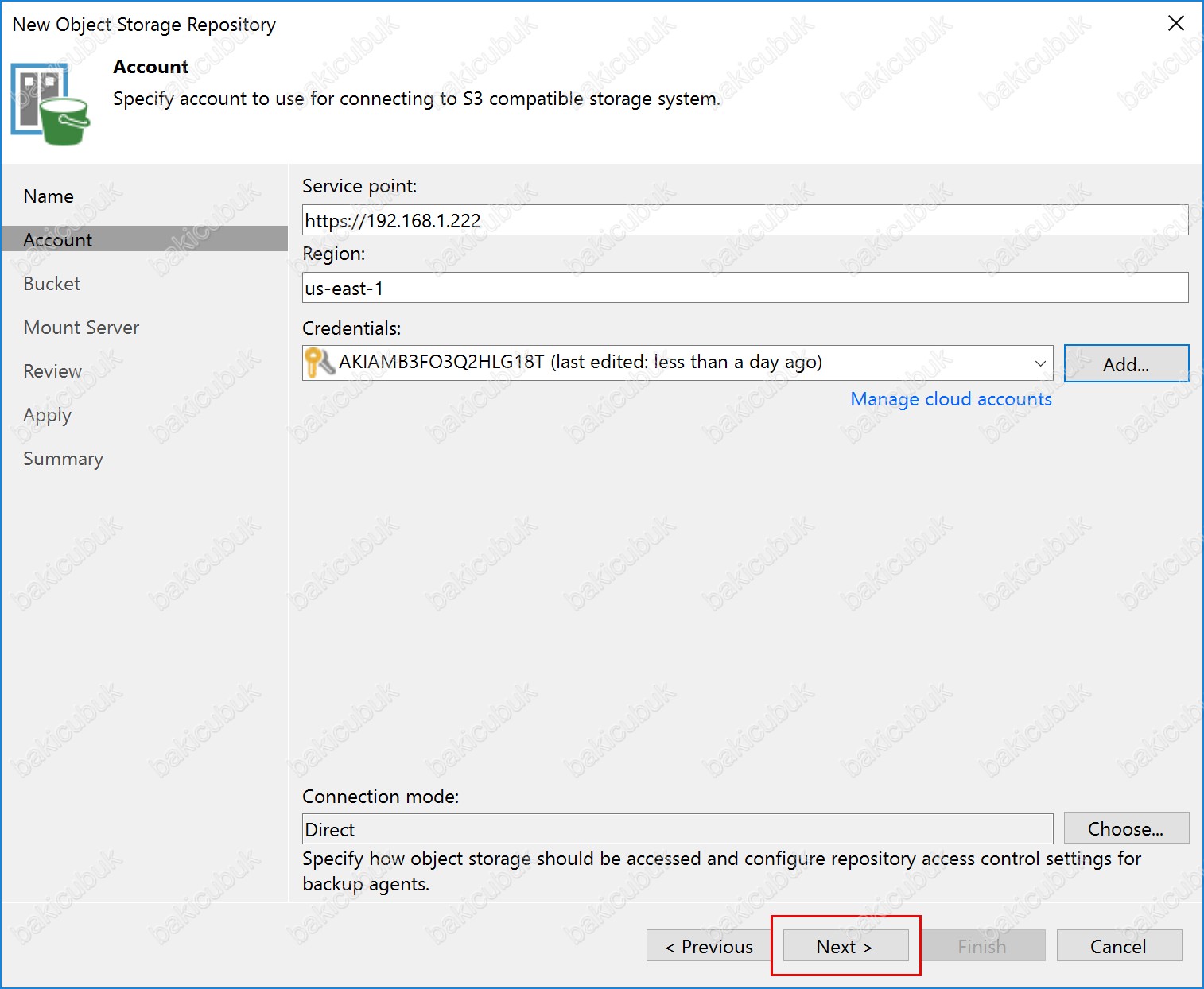Click the 'Specify how object storage' hint text
The width and height of the screenshot is (1204, 989).
722,871
